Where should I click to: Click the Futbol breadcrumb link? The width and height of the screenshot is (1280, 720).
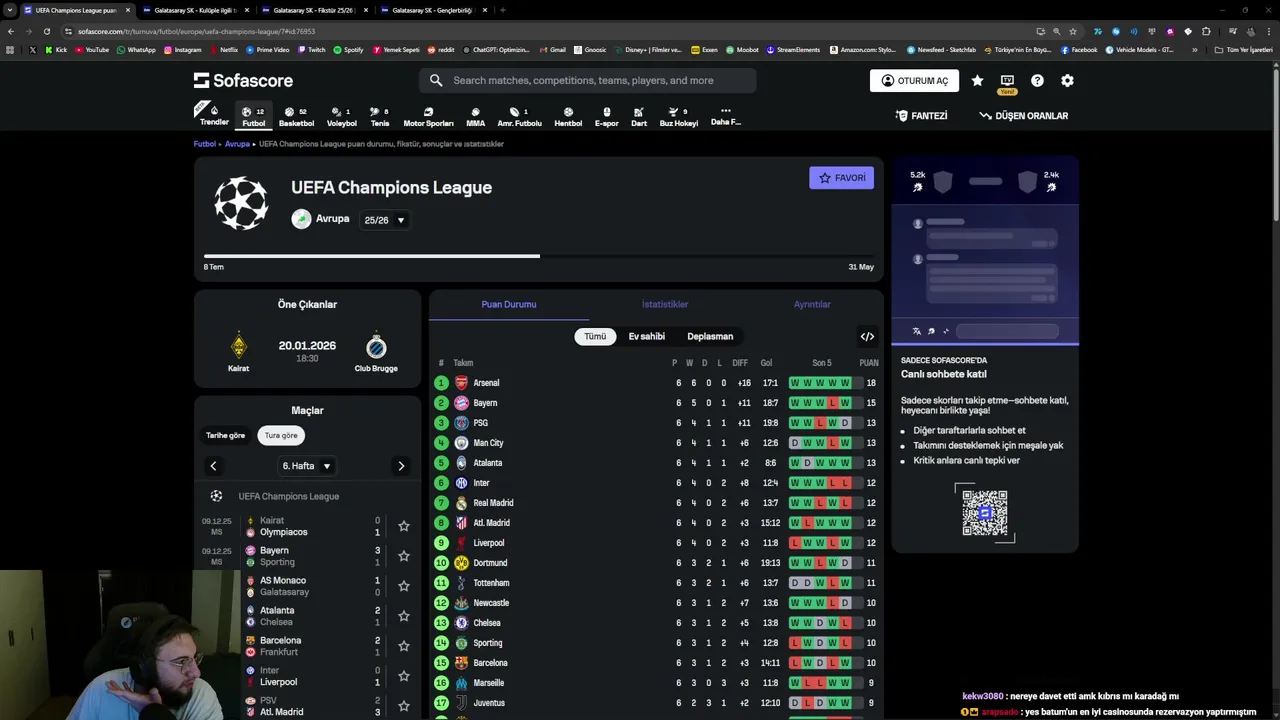point(205,144)
